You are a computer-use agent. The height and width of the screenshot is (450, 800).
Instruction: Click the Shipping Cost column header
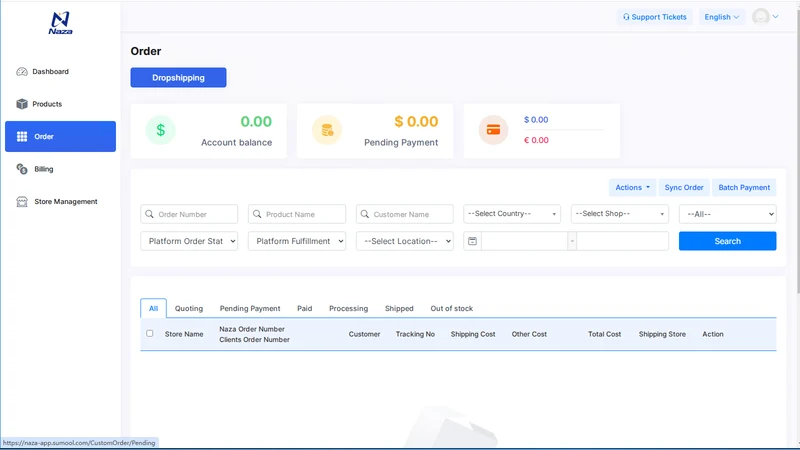pyautogui.click(x=473, y=334)
